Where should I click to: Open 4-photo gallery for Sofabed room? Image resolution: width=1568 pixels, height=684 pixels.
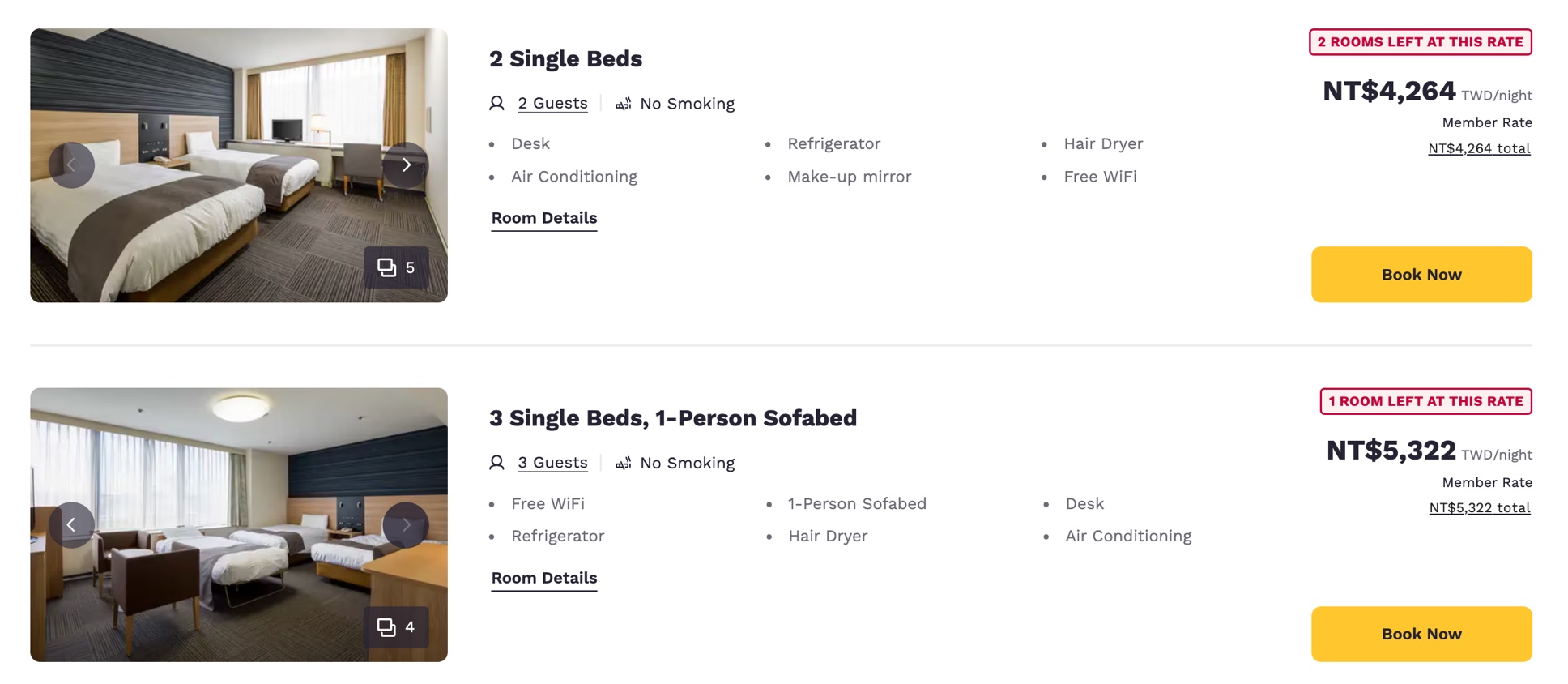click(x=396, y=627)
